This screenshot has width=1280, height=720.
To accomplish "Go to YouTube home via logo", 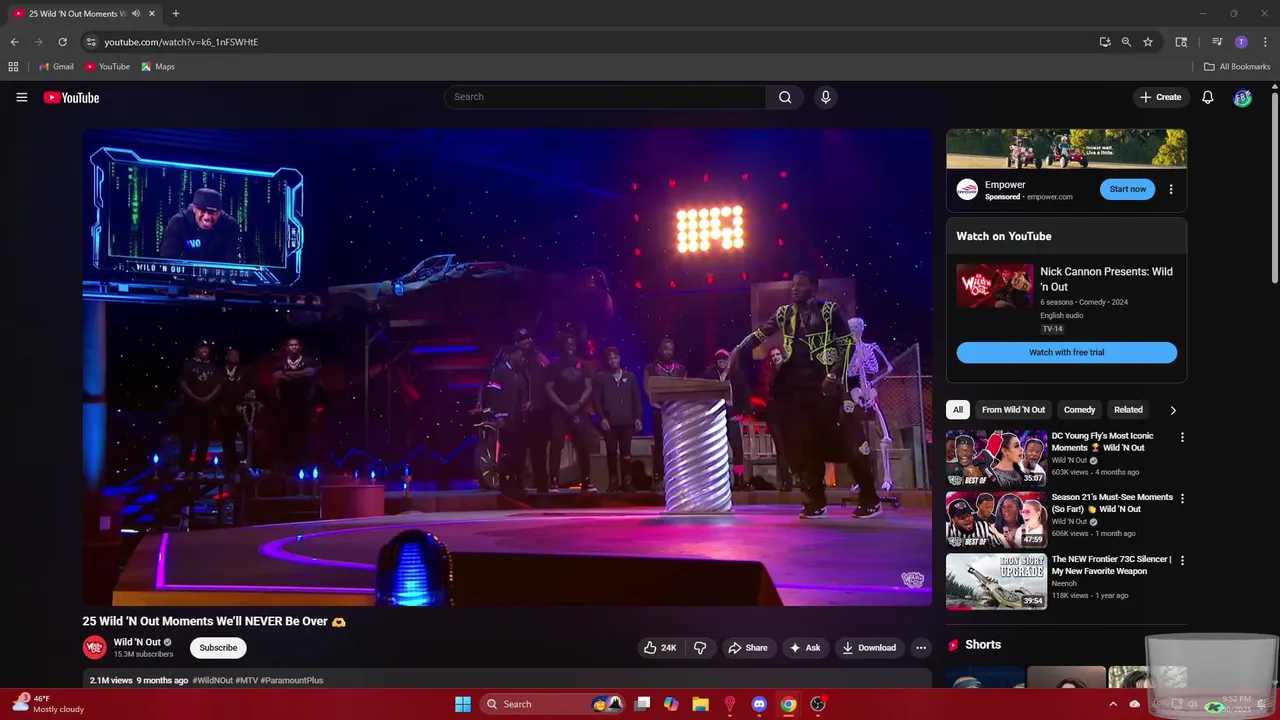I will tap(71, 97).
